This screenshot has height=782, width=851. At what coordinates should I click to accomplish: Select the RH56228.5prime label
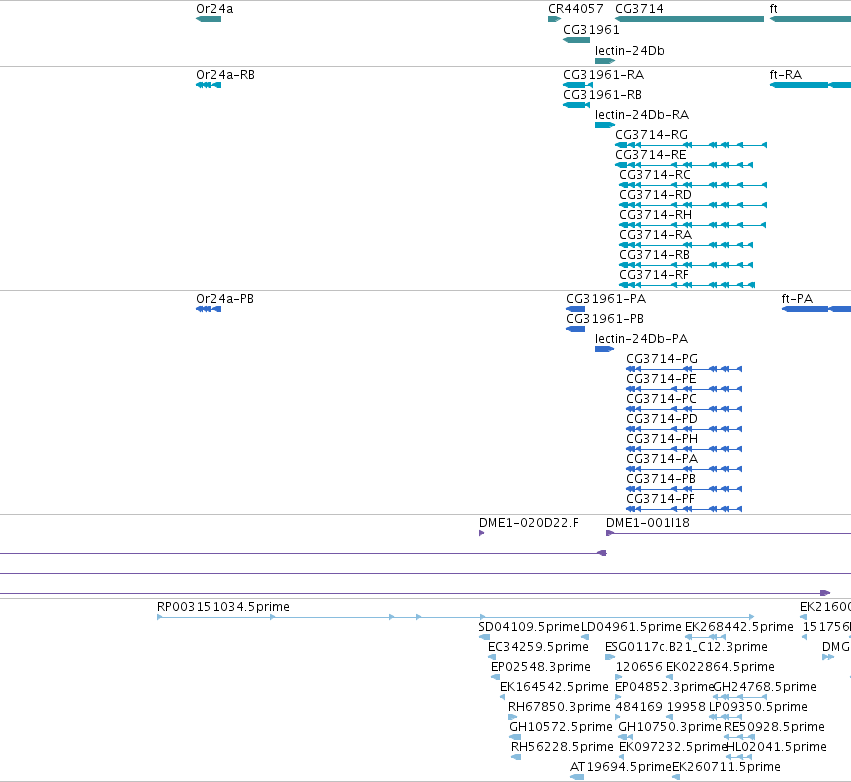(562, 747)
